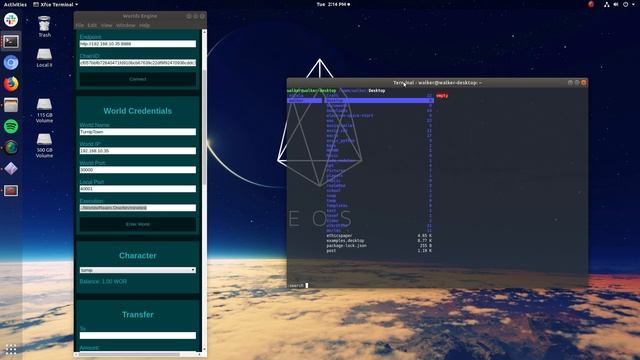Open the Character selection dropdown
This screenshot has height=360, width=640.
click(138, 270)
